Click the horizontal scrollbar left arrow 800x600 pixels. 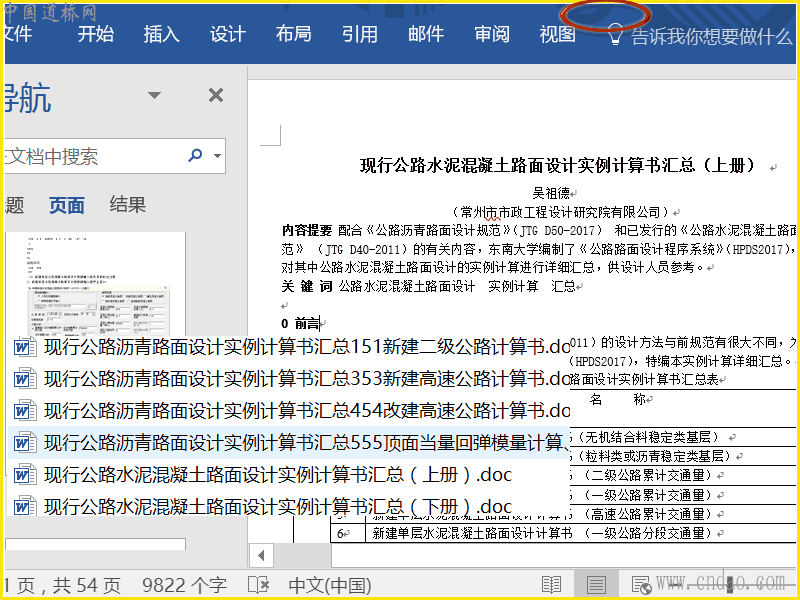pyautogui.click(x=261, y=555)
